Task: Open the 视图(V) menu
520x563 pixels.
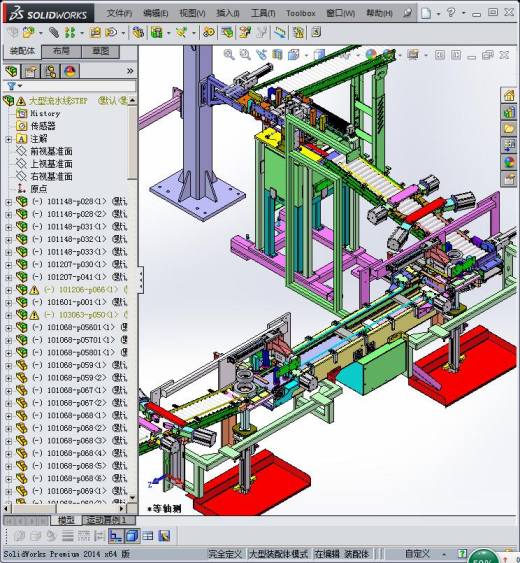Action: 192,13
